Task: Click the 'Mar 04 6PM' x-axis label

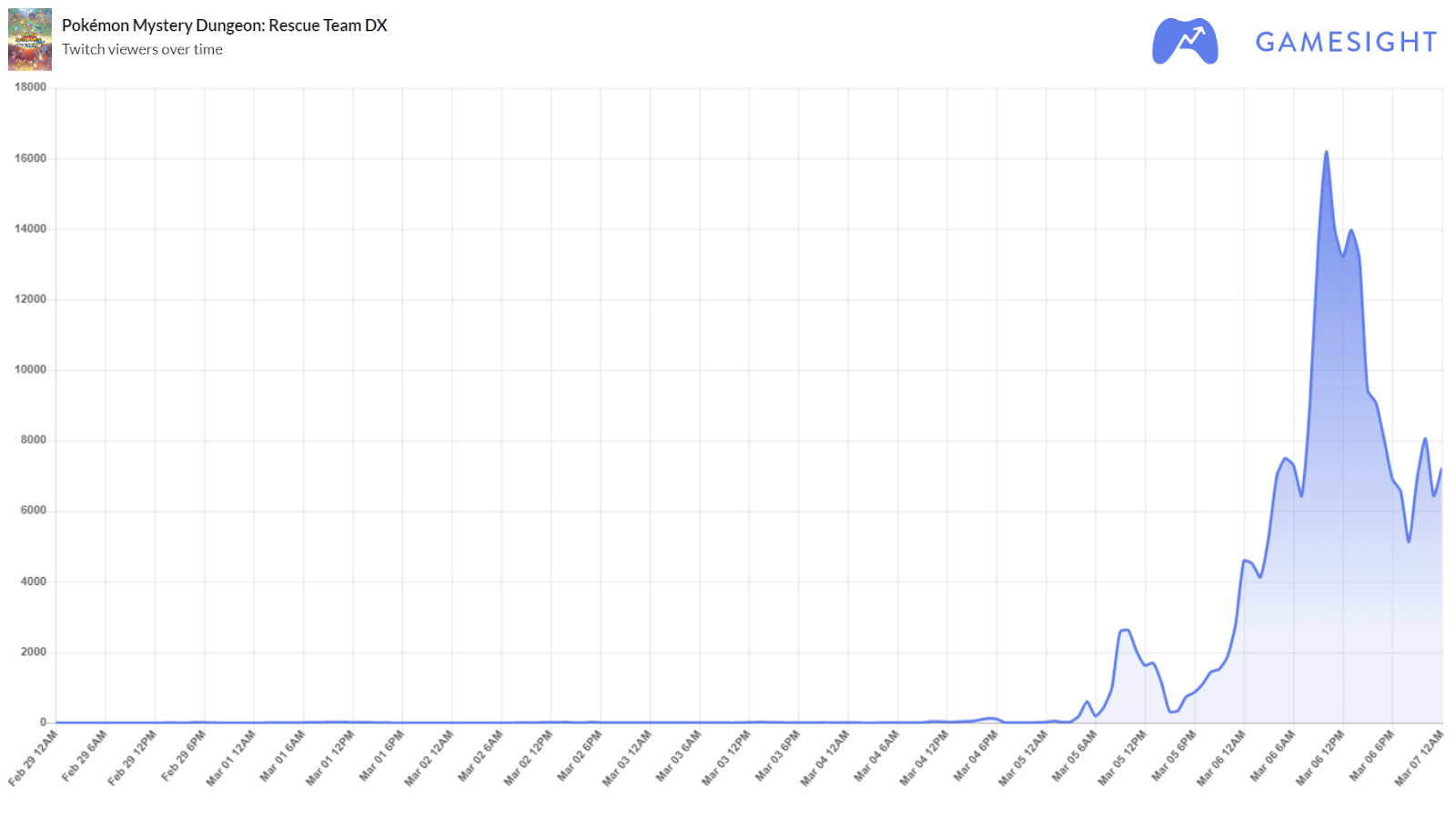Action: coord(976,756)
